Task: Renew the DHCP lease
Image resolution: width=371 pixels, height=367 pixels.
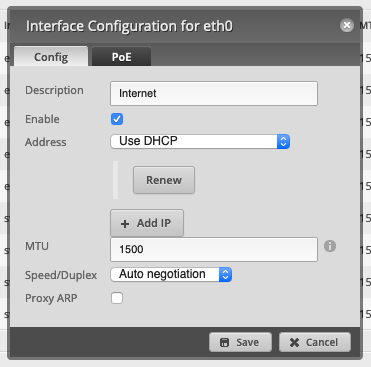Action: [164, 180]
